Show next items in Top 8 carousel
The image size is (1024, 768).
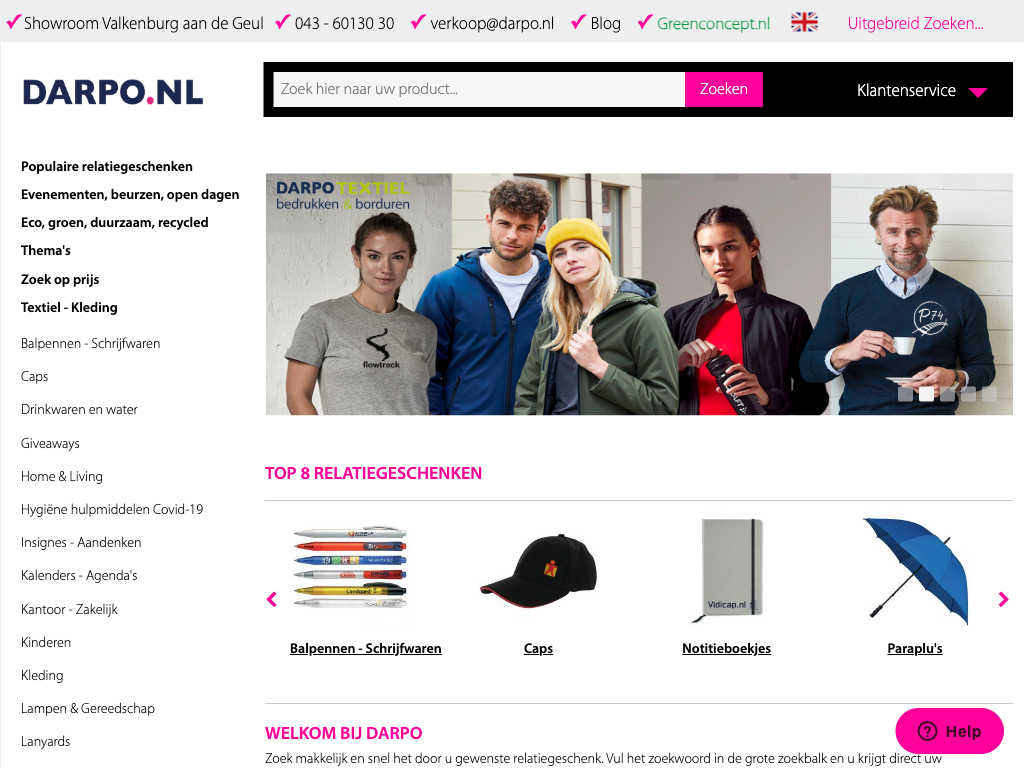pyautogui.click(x=1003, y=599)
